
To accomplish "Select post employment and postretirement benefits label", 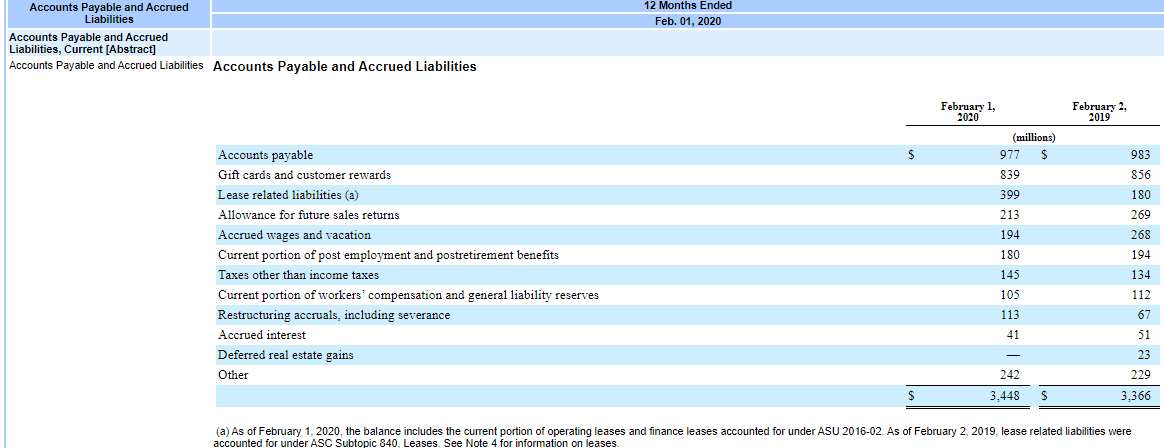I will 388,256.
